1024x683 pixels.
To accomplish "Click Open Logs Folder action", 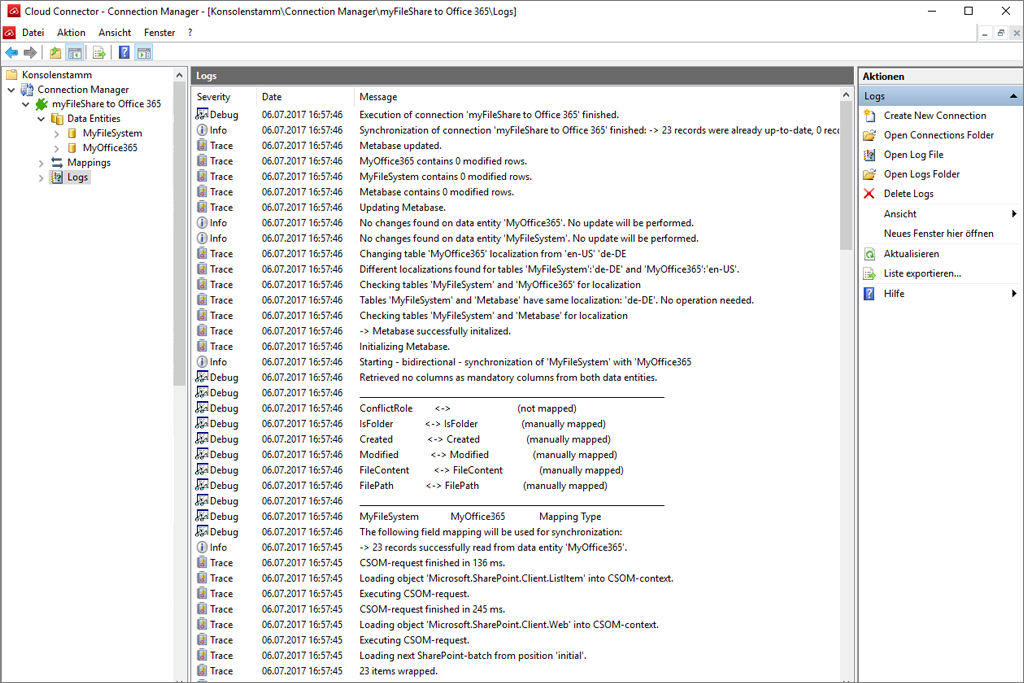I will click(921, 175).
